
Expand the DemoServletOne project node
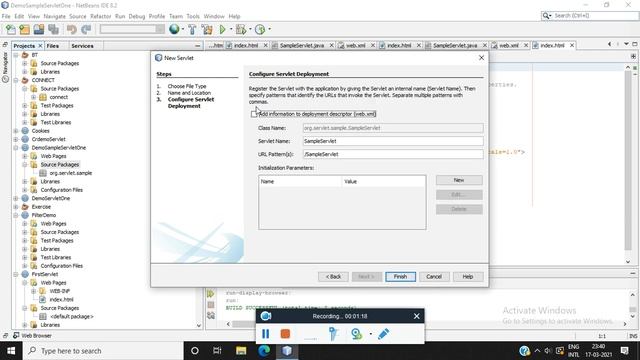[x=16, y=198]
